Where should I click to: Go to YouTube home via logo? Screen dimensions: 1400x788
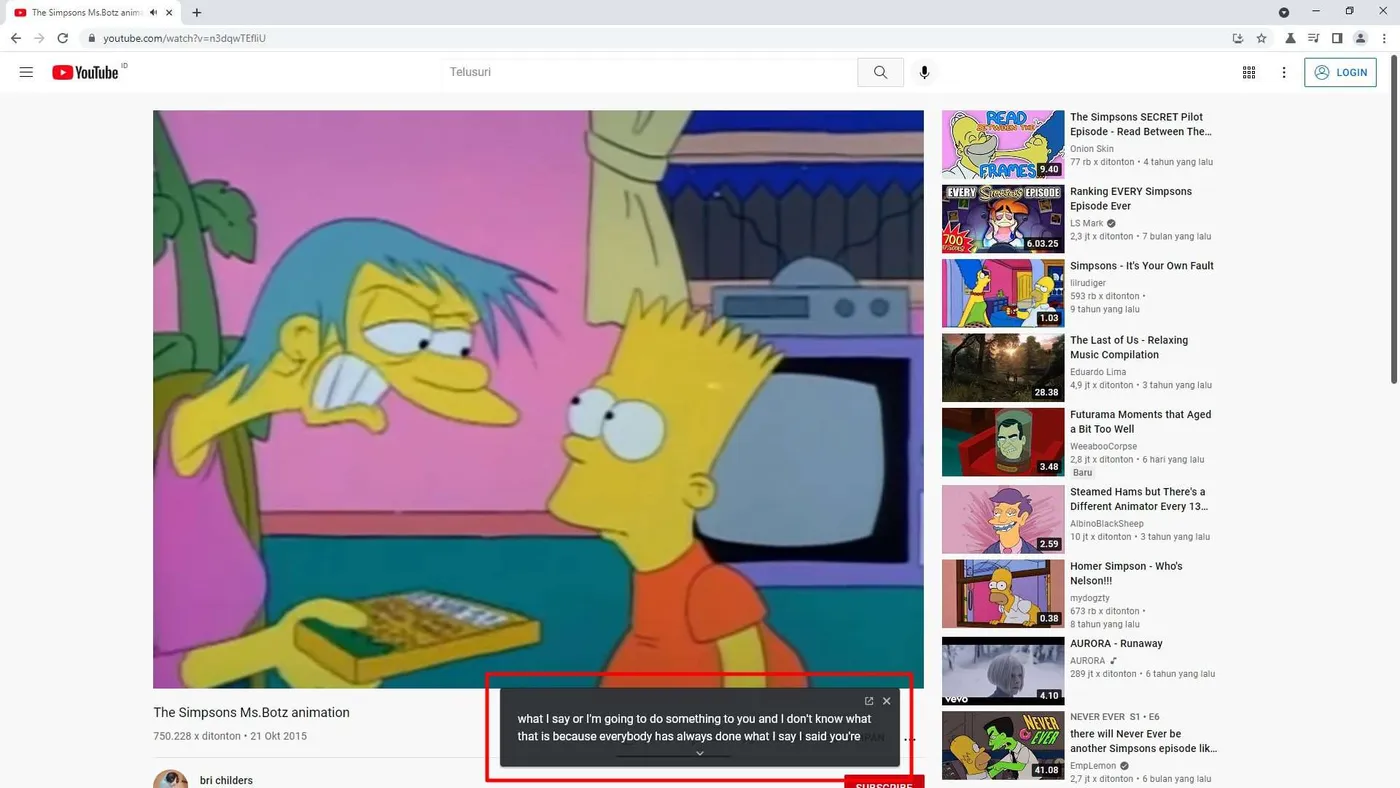click(85, 72)
